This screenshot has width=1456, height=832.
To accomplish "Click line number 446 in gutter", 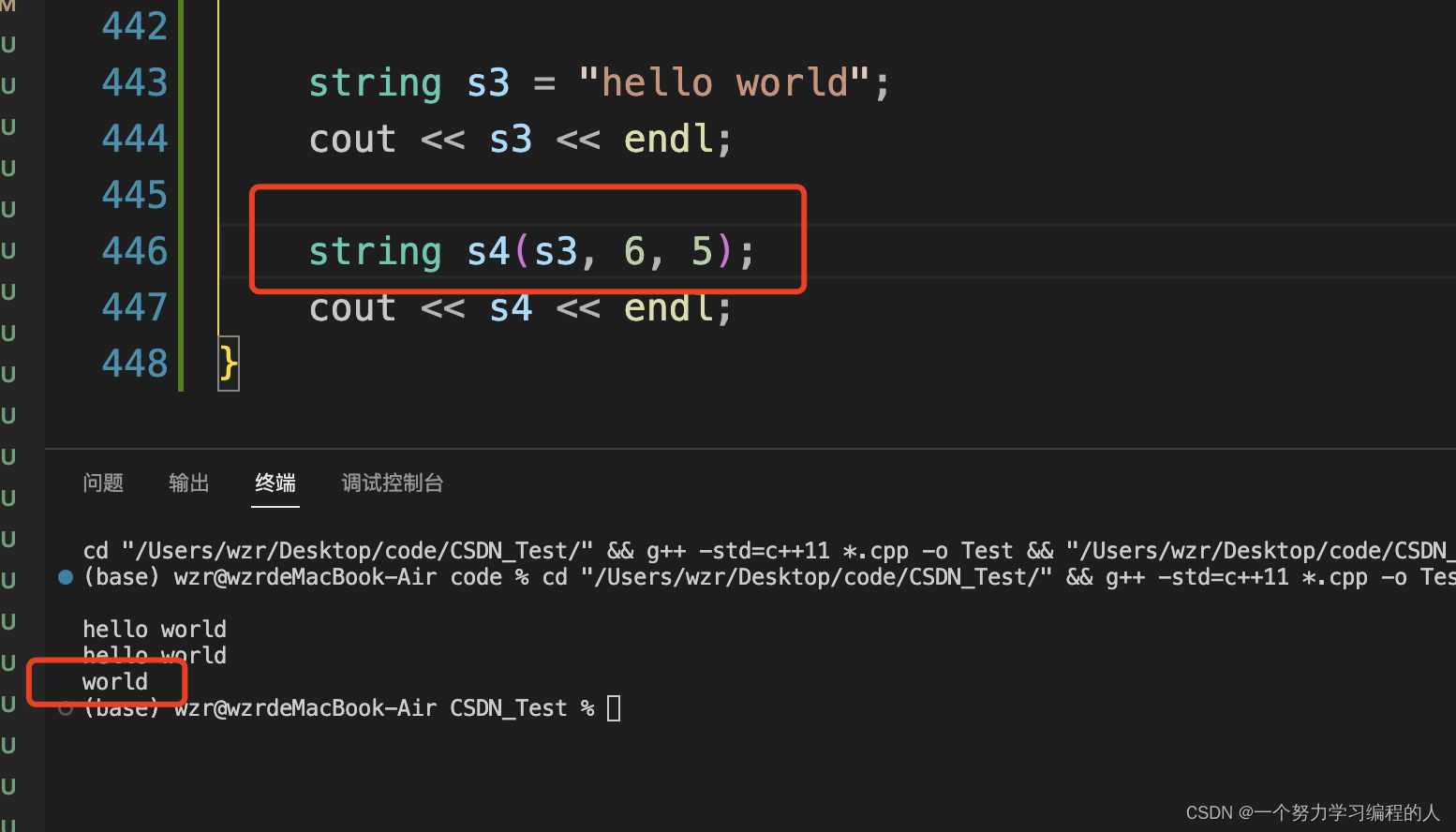I will [x=134, y=251].
